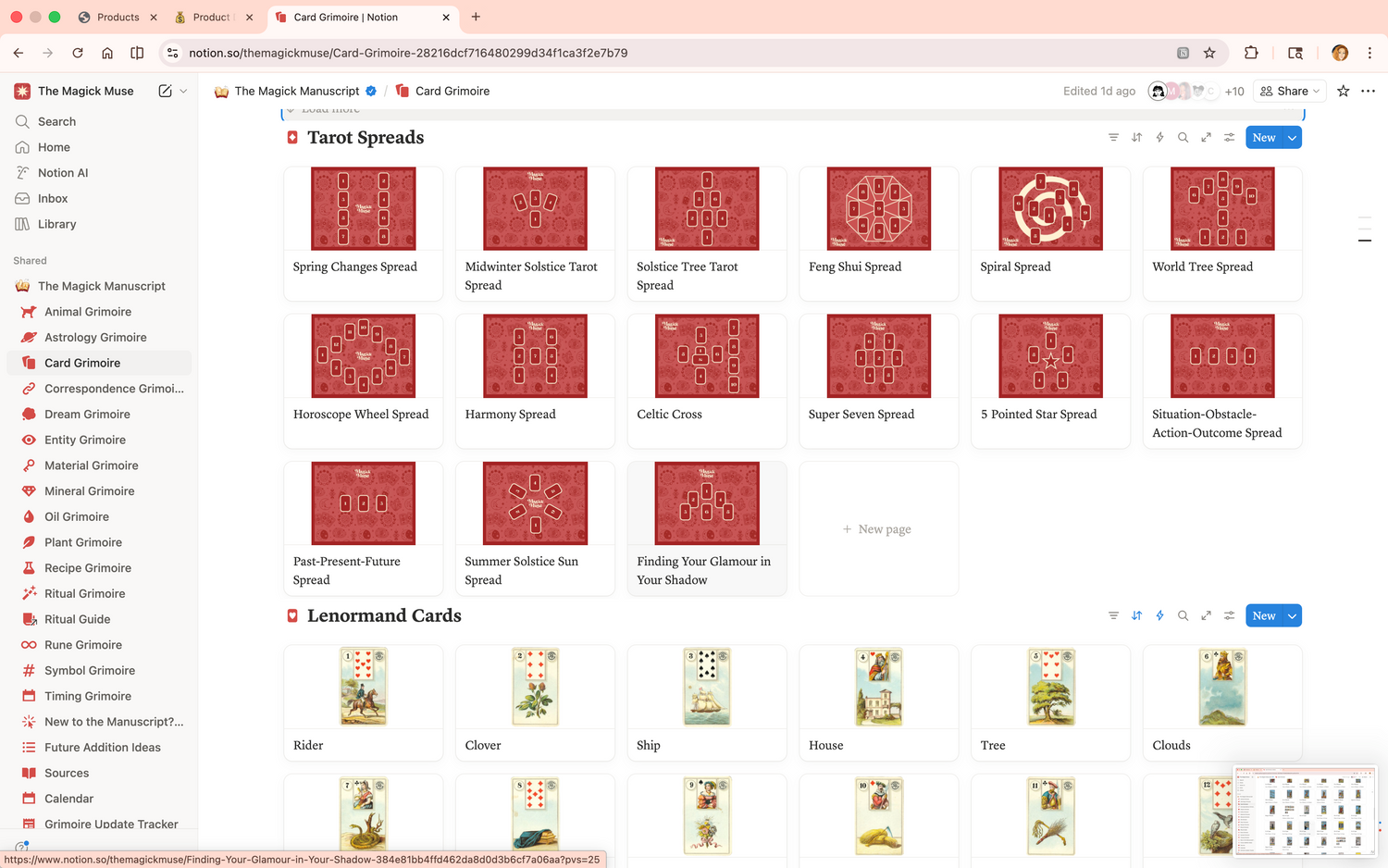Open the page options three-dot menu
This screenshot has height=868, width=1388.
coord(1368,91)
